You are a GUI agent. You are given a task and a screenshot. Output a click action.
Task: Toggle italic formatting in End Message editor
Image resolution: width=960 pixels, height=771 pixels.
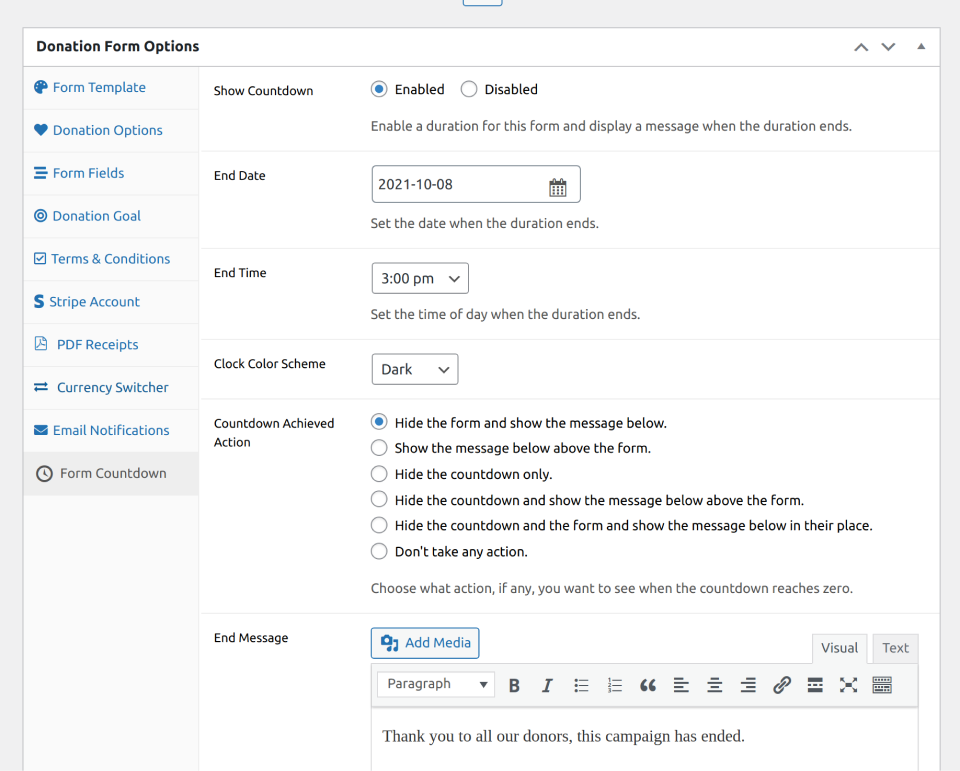coord(547,685)
